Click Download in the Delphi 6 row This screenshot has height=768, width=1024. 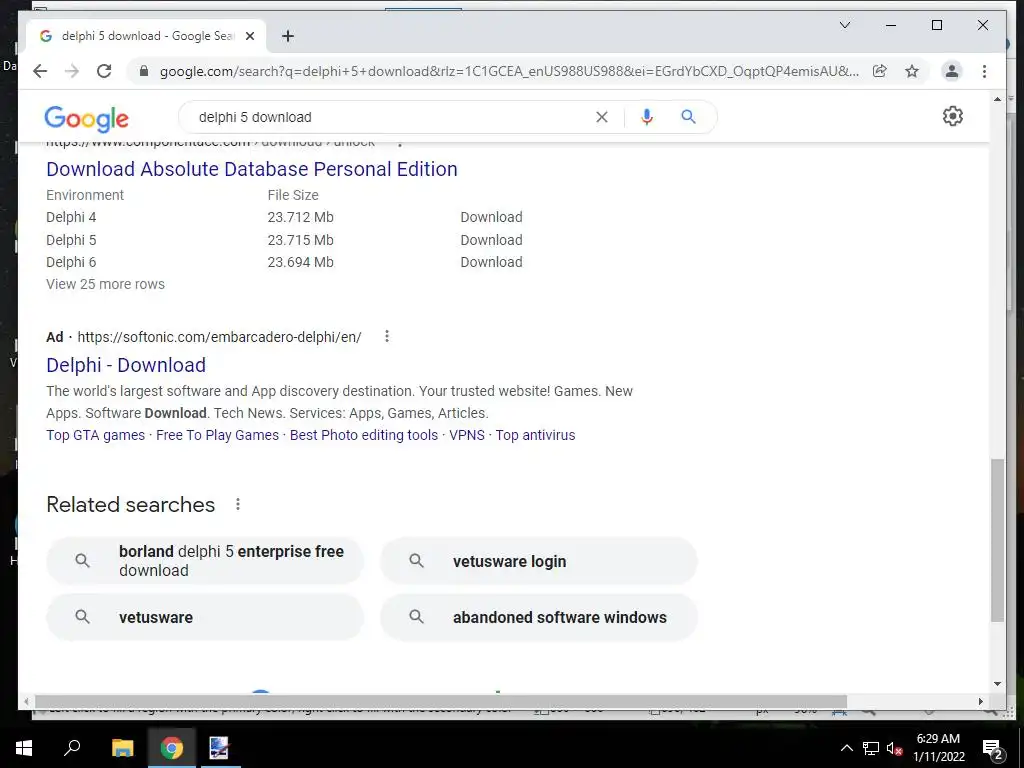tap(491, 263)
